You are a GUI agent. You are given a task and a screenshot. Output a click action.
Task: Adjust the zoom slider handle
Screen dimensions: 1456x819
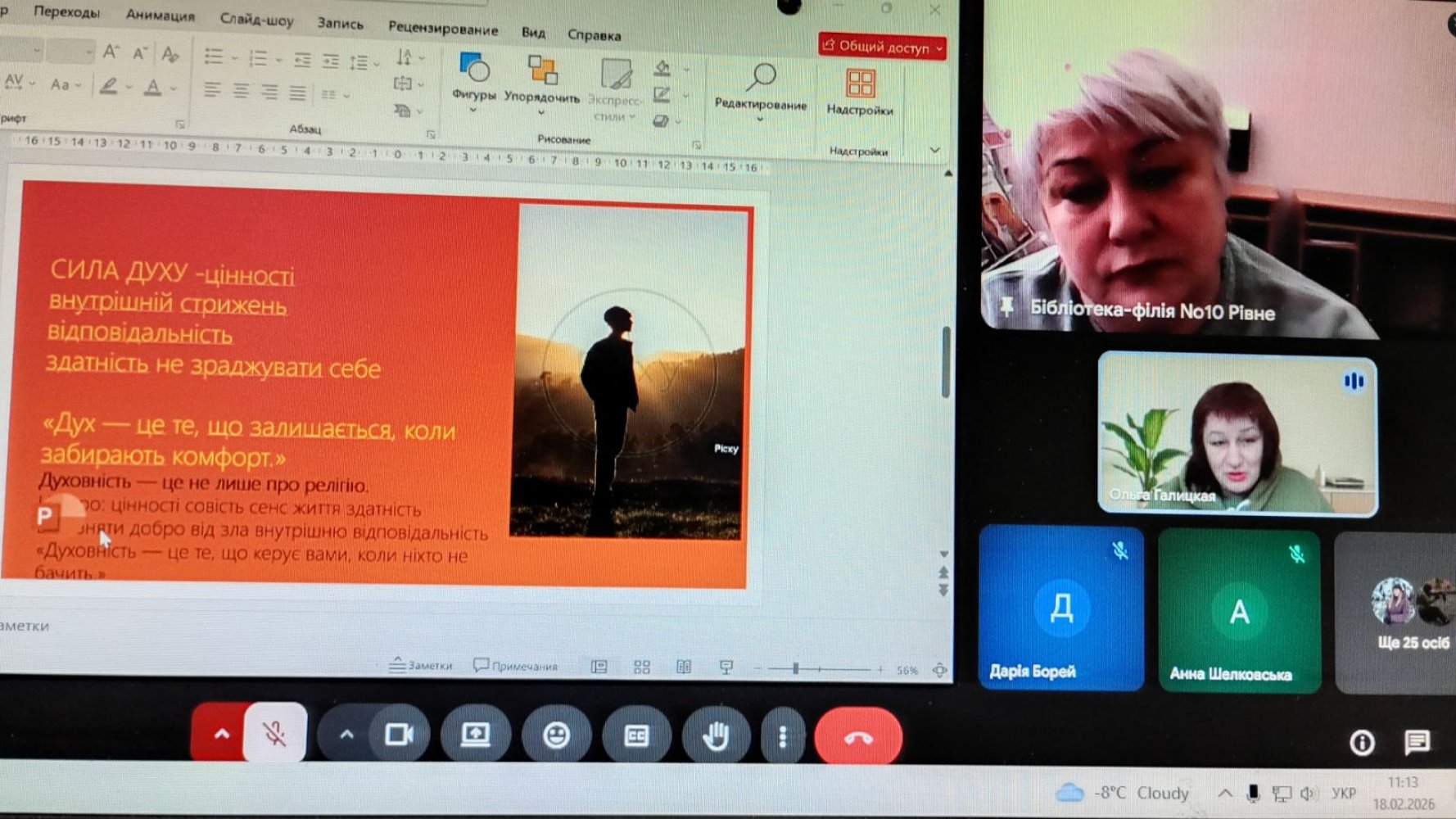point(795,668)
